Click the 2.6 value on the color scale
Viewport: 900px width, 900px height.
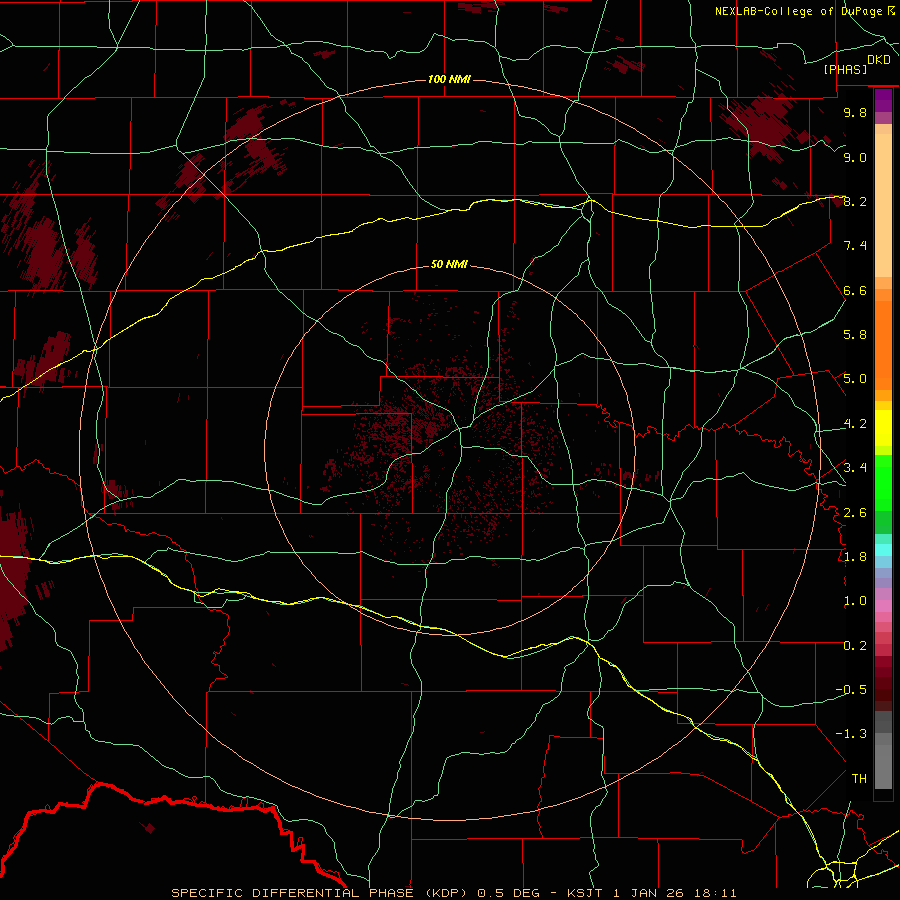pyautogui.click(x=855, y=513)
